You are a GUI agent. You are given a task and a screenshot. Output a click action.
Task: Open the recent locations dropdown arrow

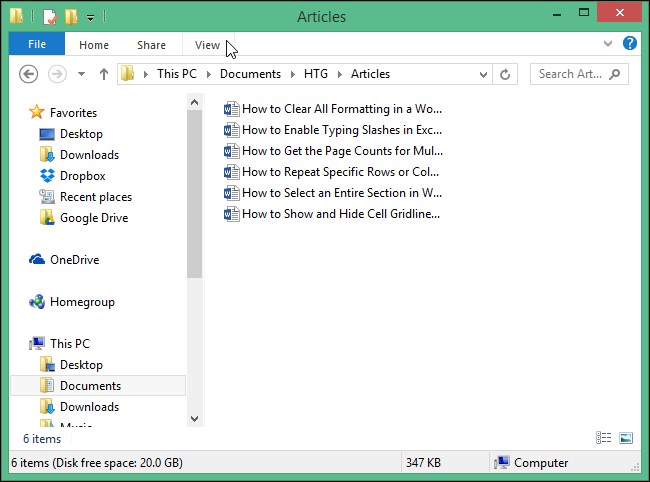(x=81, y=74)
